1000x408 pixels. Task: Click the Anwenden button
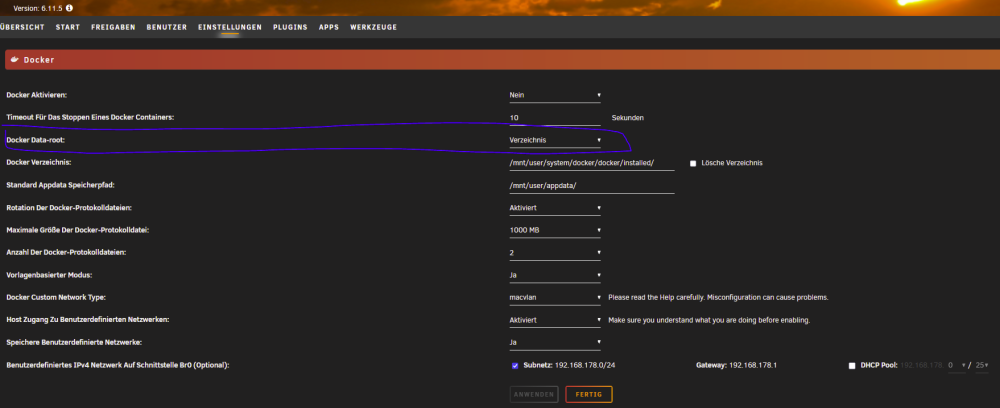pyautogui.click(x=534, y=395)
